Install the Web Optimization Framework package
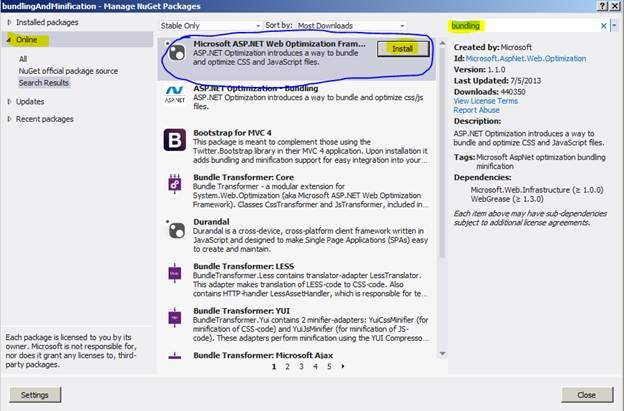Screen dimensions: 624x411 tap(403, 49)
